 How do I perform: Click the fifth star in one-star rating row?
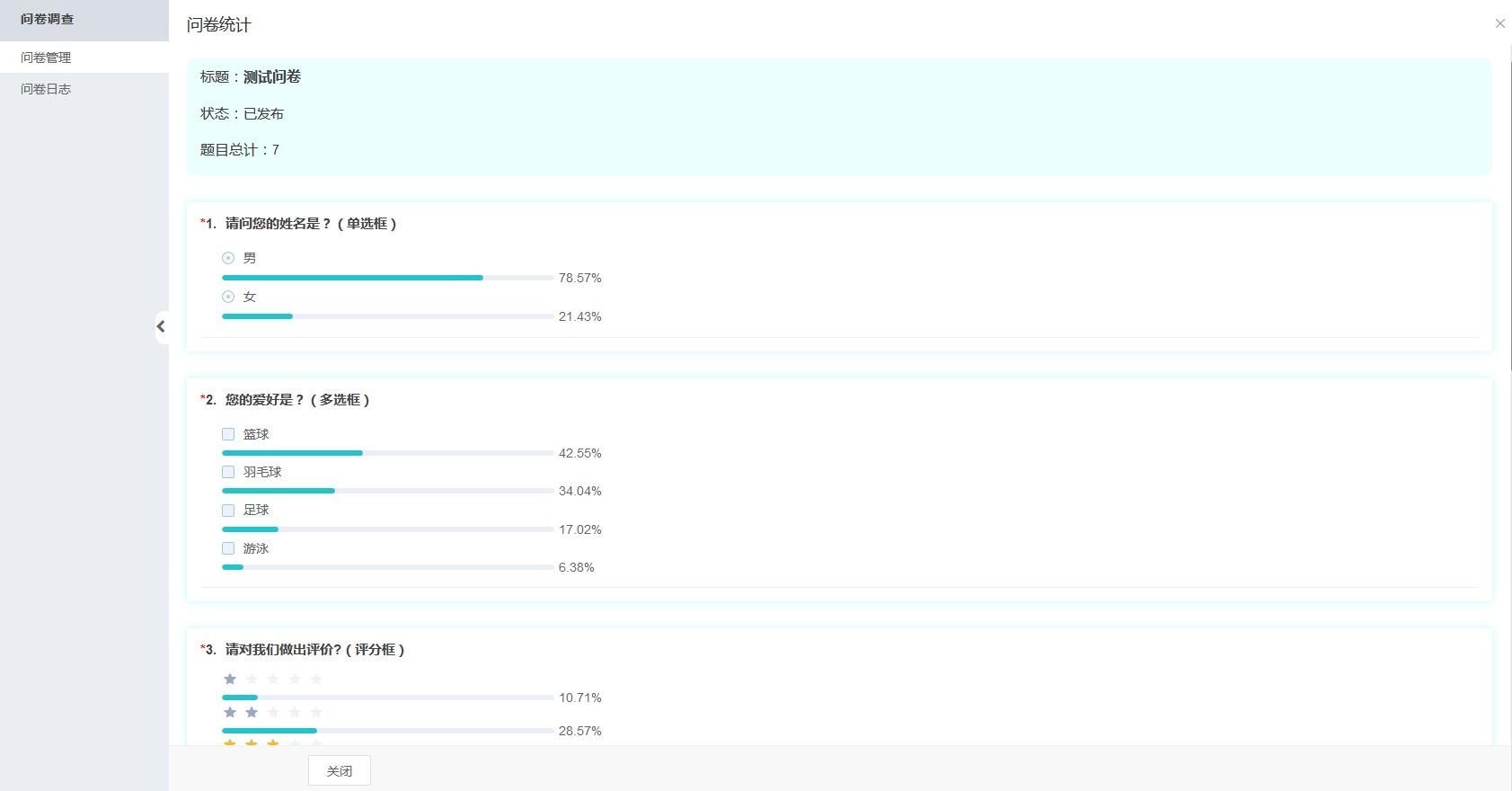coord(316,679)
